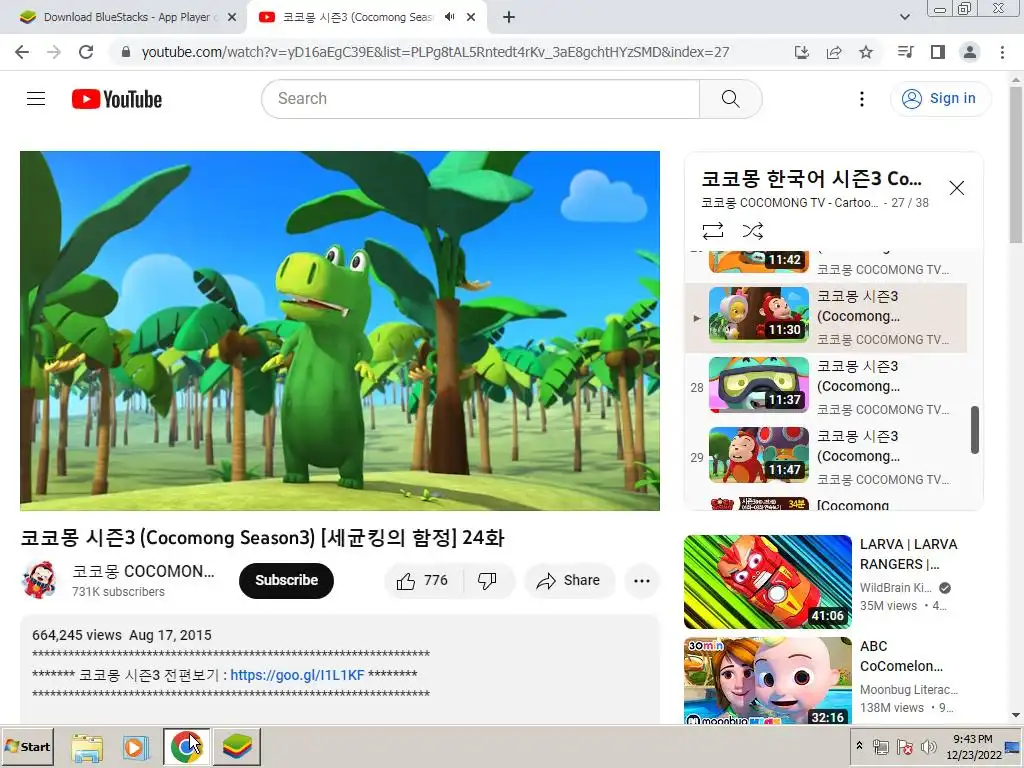Play playlist video 28 with 11:37 duration
Screen dimensions: 1024x768
(826, 388)
